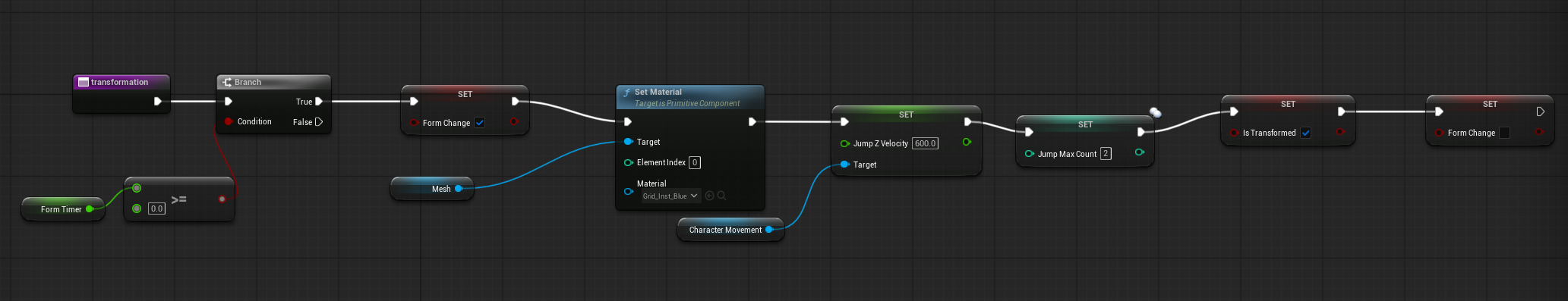The image size is (1568, 301).
Task: Click the Character Movement output pin
Action: 769,229
